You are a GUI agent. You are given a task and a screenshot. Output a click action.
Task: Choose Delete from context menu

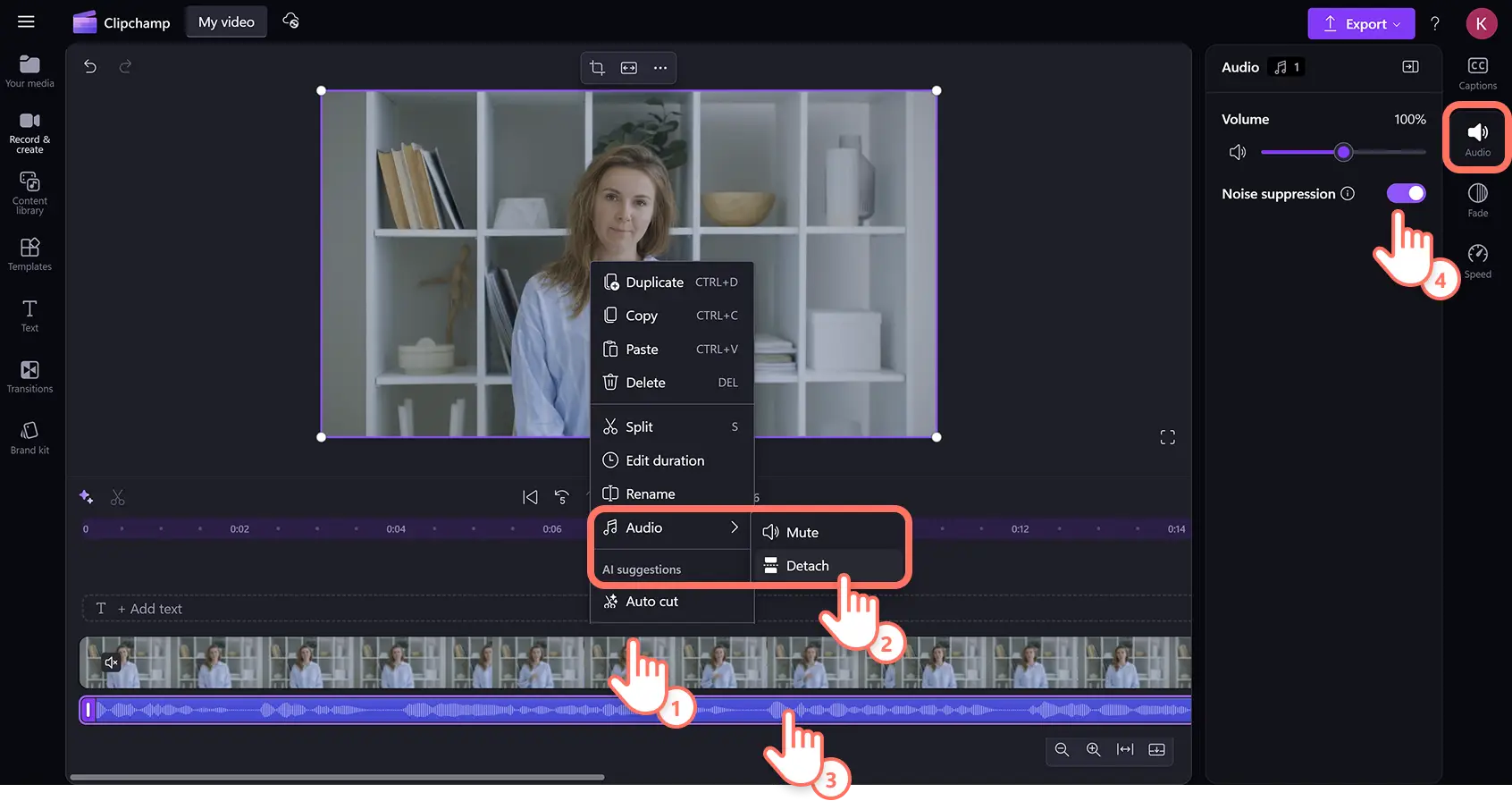pos(672,383)
